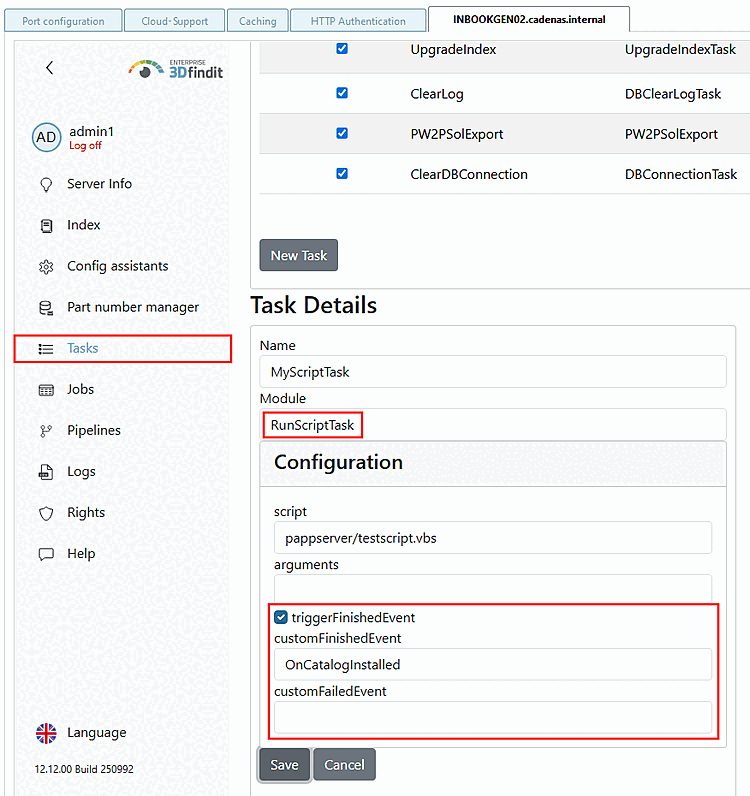The height and width of the screenshot is (796, 750).
Task: Collapse sidebar with the back chevron
Action: 49,68
